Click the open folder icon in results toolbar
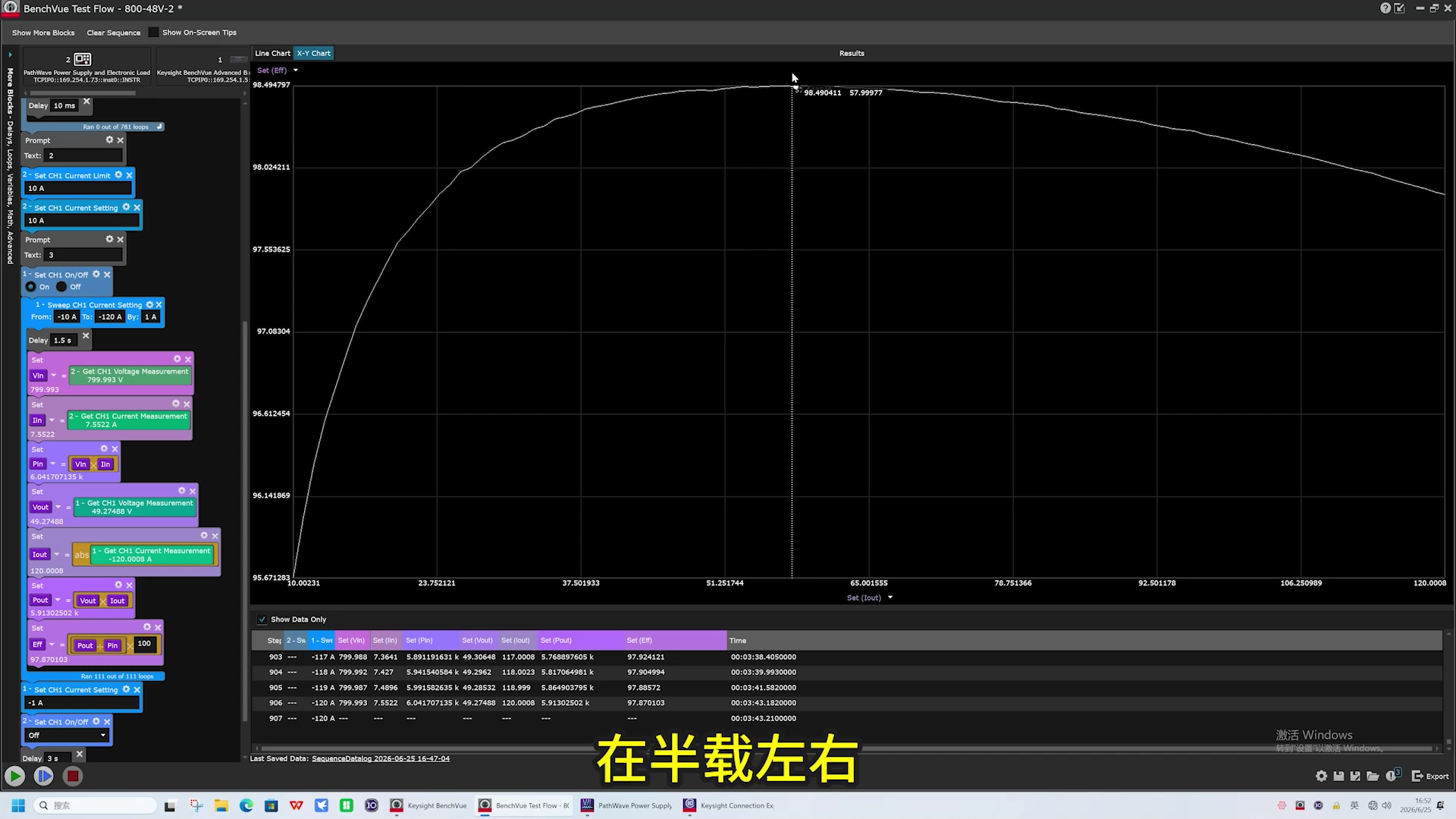 pos(1373,776)
